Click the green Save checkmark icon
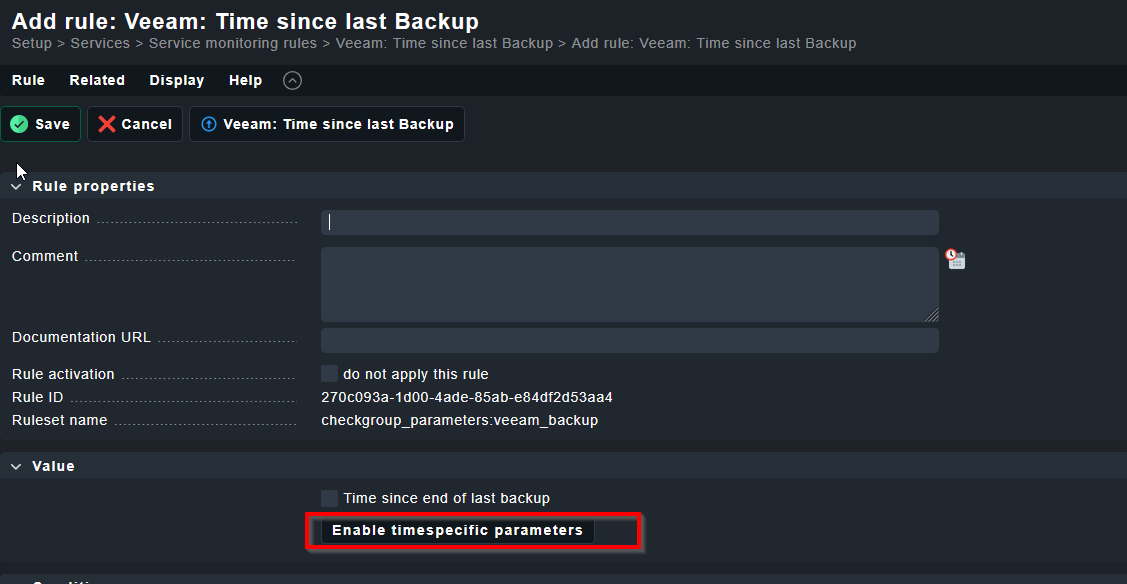Image resolution: width=1127 pixels, height=584 pixels. tap(19, 124)
